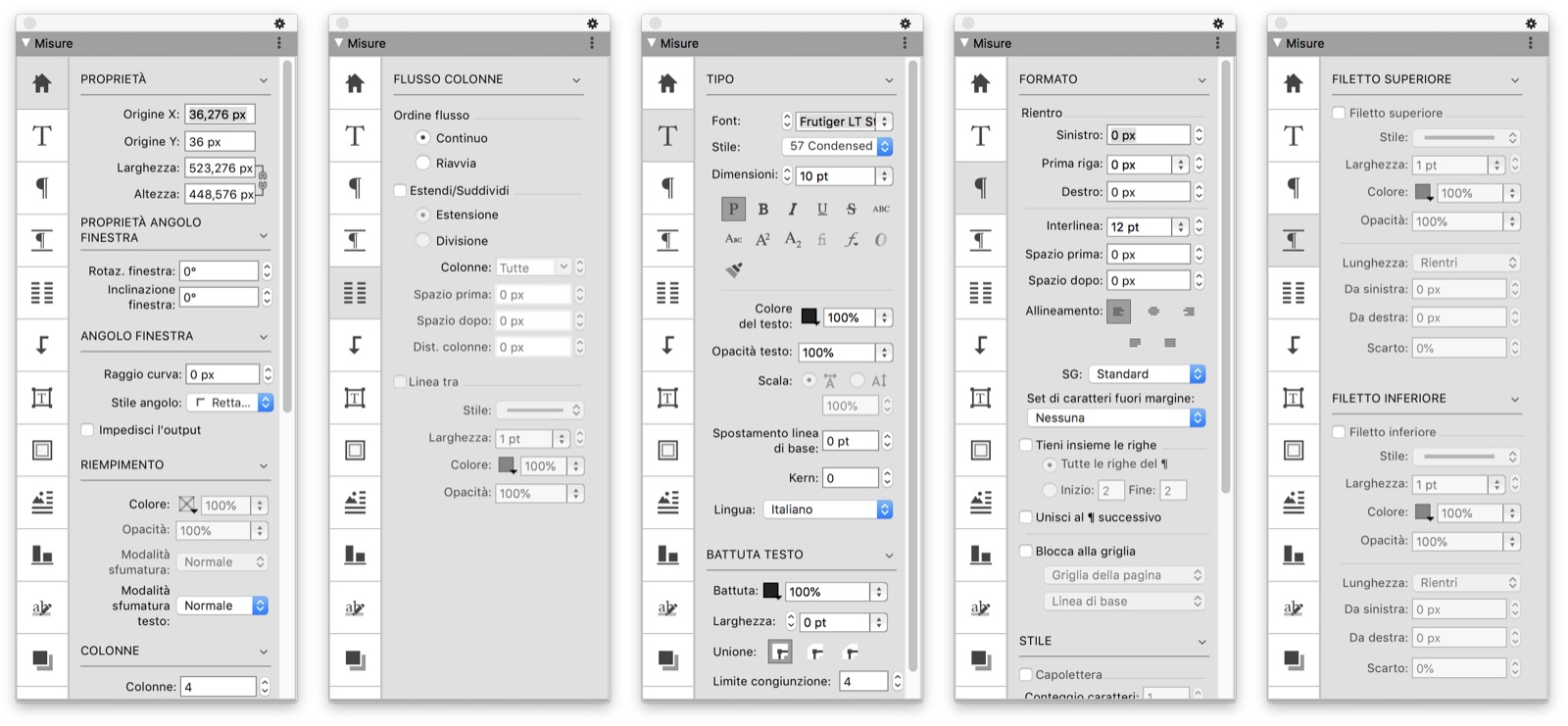Toggle the width/height proportion lock chain
This screenshot has width=1568, height=726.
pos(263,180)
